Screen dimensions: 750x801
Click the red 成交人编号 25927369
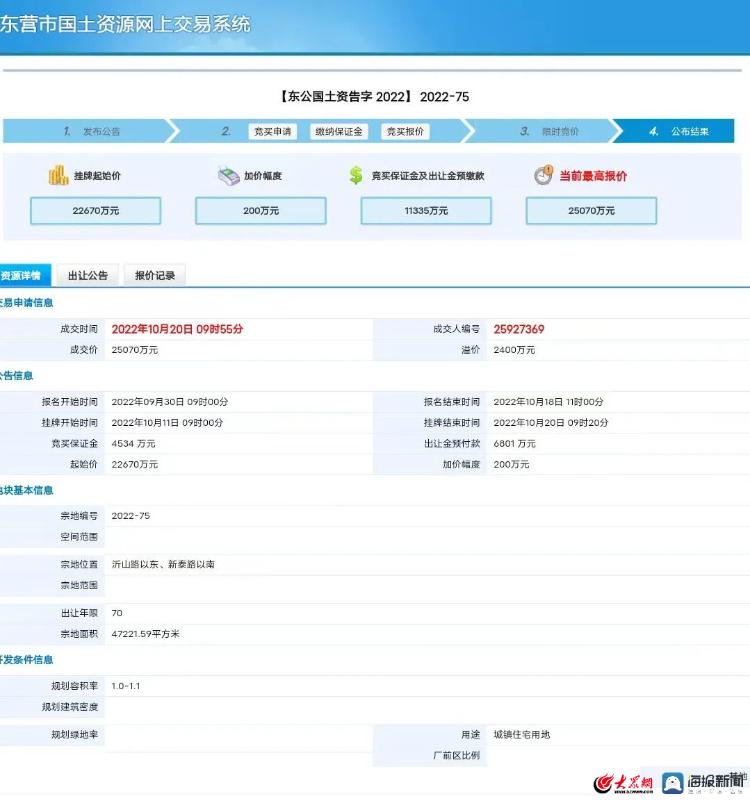(x=518, y=329)
